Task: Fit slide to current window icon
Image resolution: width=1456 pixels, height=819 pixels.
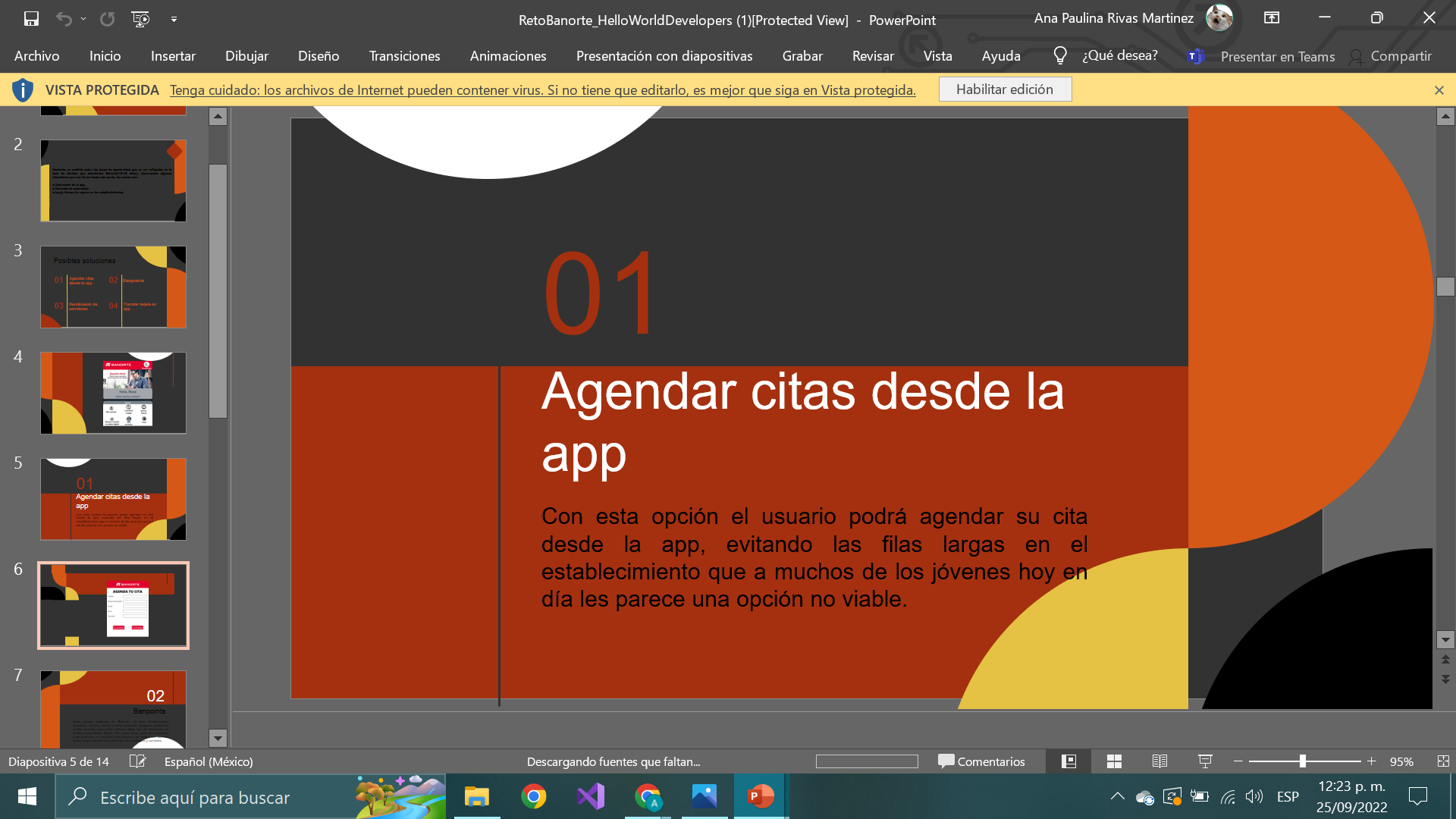Action: 1442,761
